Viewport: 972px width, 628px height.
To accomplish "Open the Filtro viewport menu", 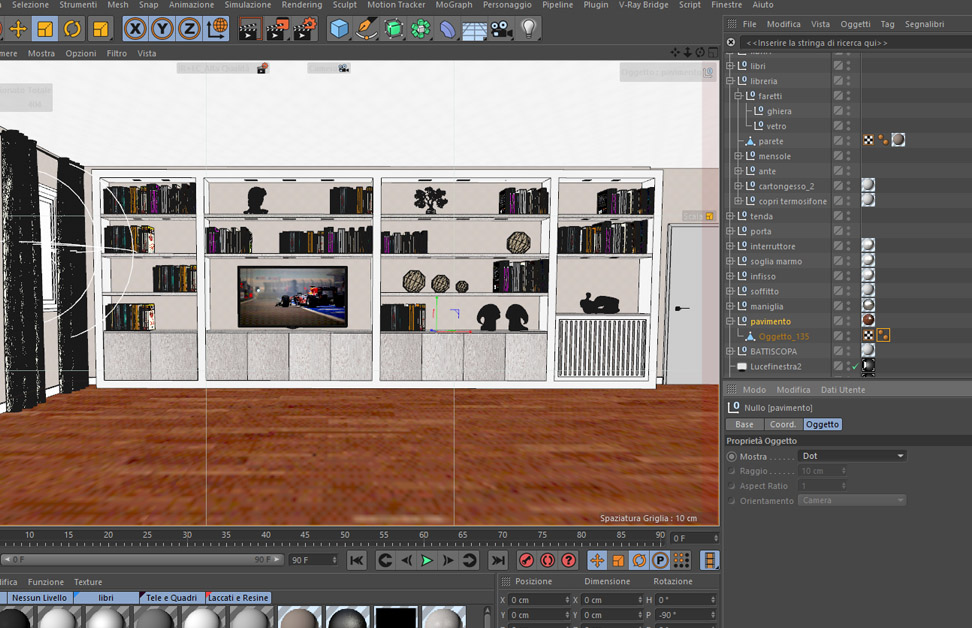I will (x=117, y=53).
